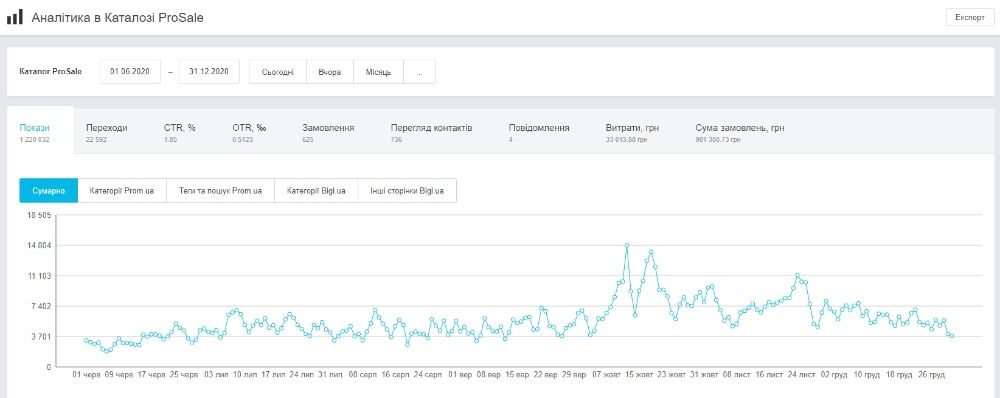Screen dimensions: 1000x398
Task: Click the Експорт button
Action: coord(969,17)
